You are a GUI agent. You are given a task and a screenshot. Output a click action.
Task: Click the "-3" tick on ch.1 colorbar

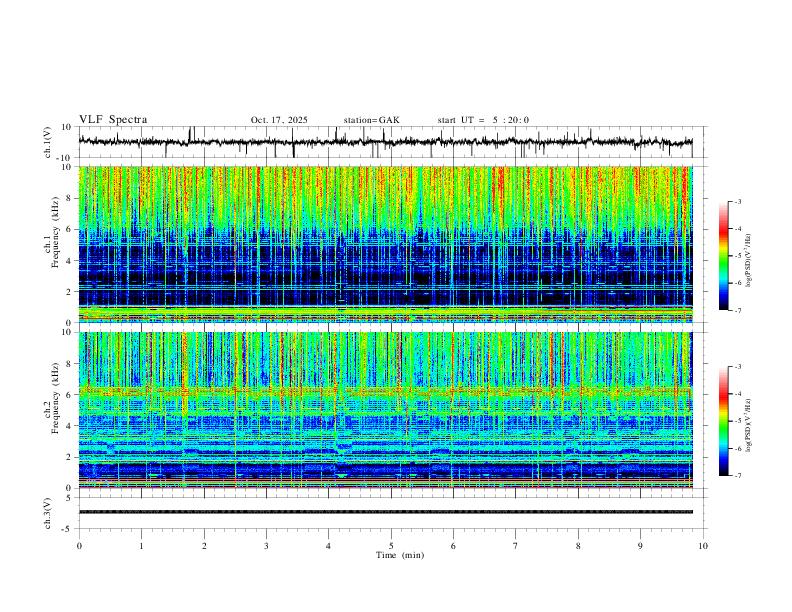pos(737,201)
